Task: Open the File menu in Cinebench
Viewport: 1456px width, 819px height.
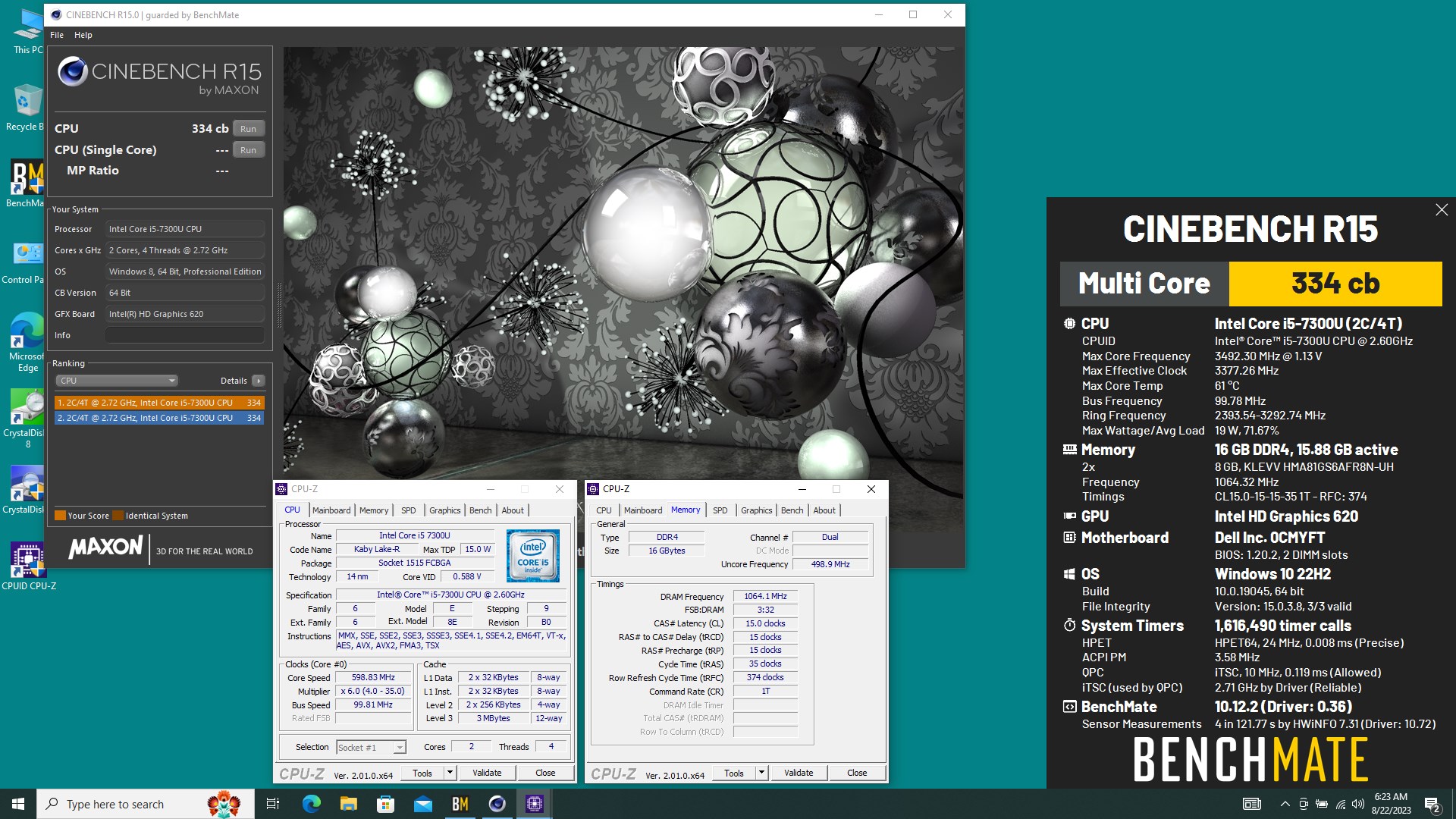Action: (x=57, y=35)
